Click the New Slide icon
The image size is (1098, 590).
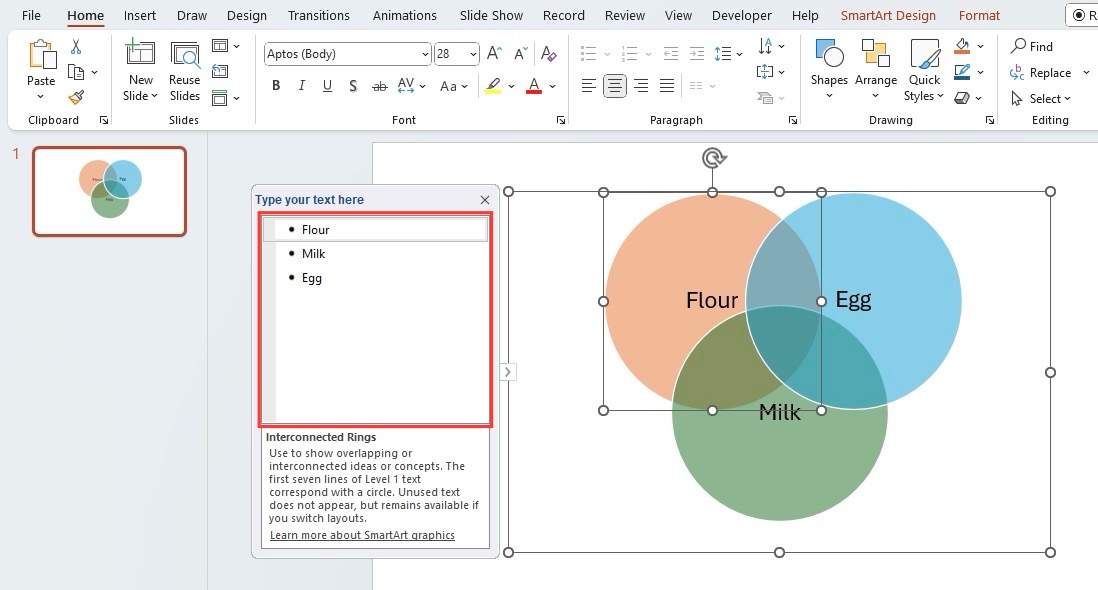(x=140, y=54)
